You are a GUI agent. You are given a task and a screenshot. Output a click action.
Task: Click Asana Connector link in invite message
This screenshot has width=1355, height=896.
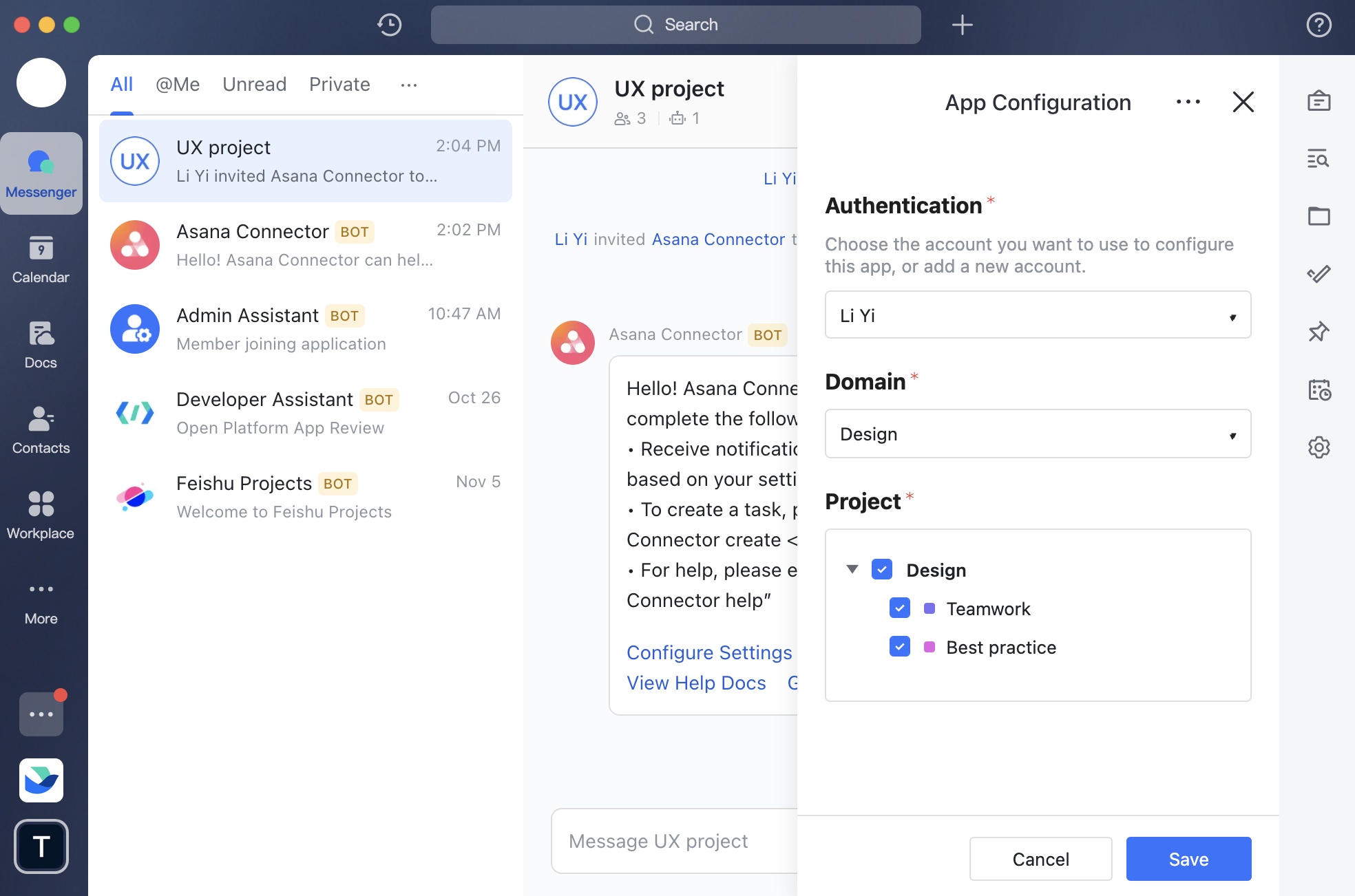pos(718,239)
